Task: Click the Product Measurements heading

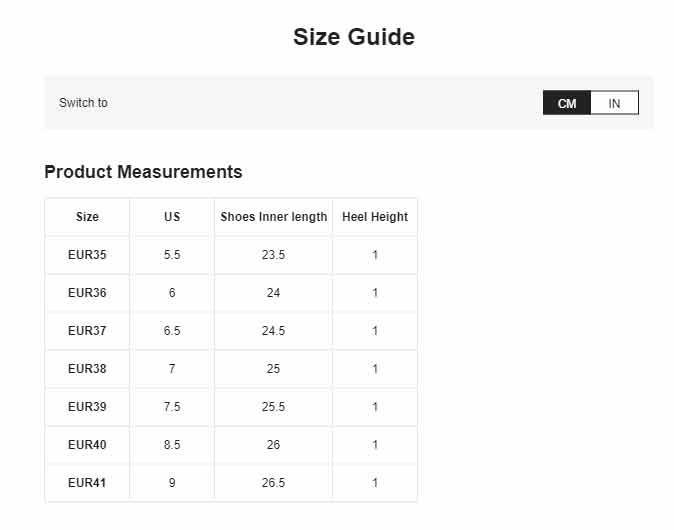Action: [143, 172]
